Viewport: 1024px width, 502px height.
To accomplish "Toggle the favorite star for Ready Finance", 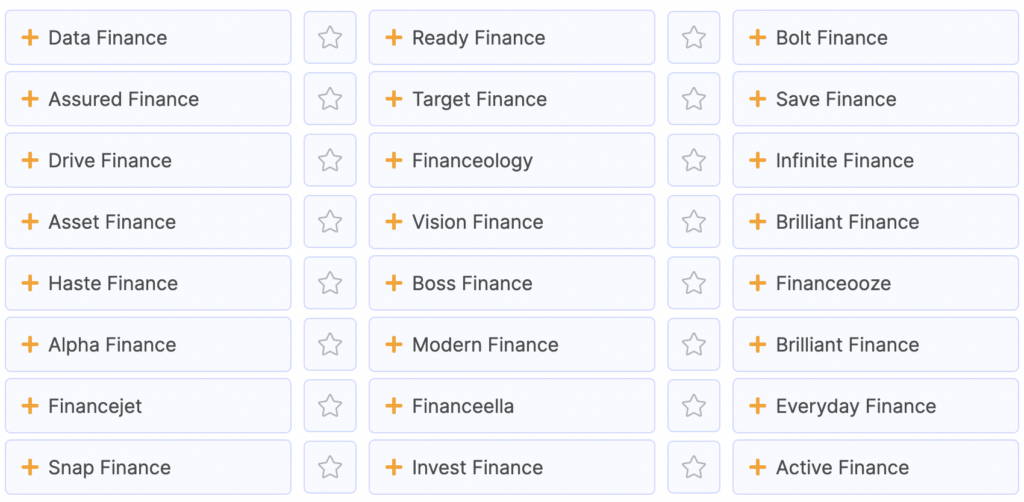I will point(694,37).
